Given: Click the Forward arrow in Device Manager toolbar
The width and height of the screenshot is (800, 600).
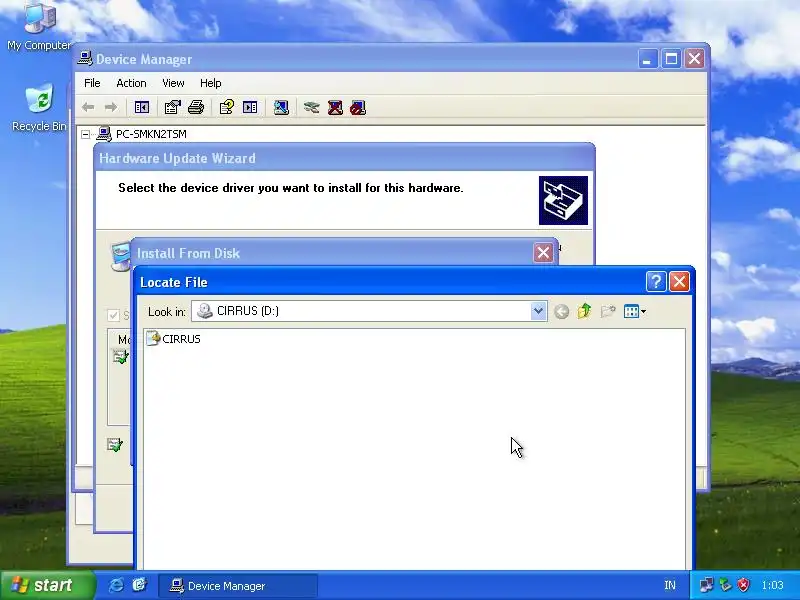Looking at the screenshot, I should coord(111,107).
